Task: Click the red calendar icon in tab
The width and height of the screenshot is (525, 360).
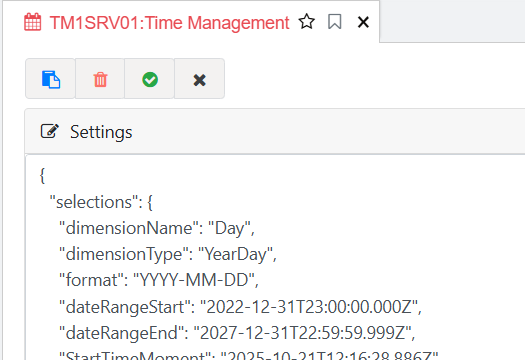Action: coord(33,22)
